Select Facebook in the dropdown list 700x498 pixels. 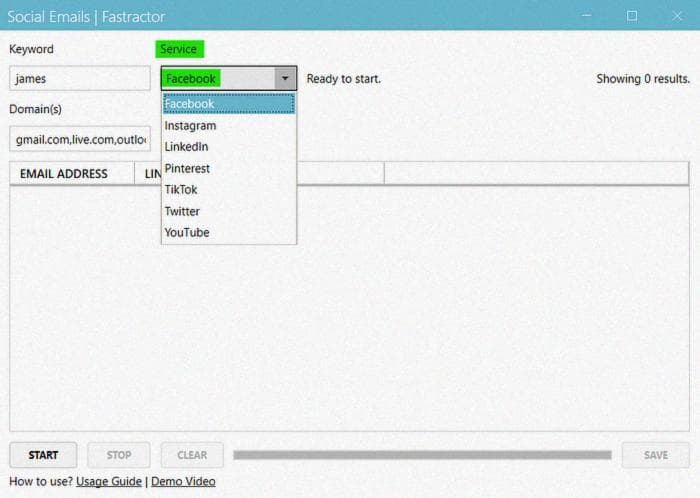(x=229, y=104)
